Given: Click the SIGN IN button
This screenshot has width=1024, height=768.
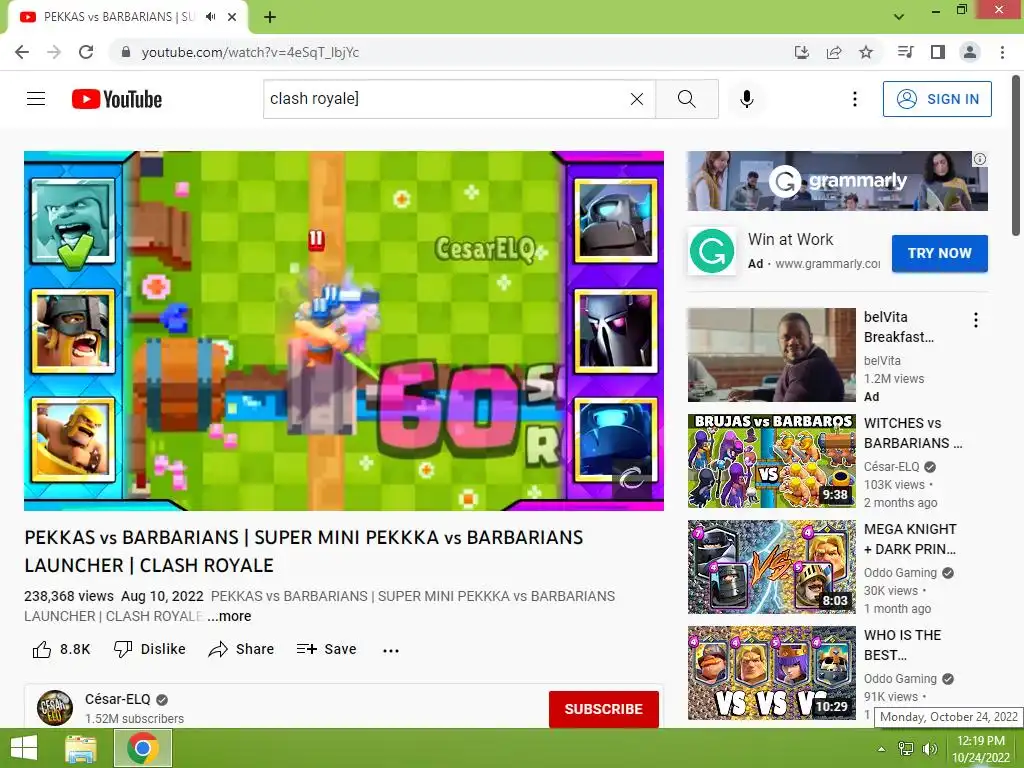Looking at the screenshot, I should pyautogui.click(x=937, y=99).
